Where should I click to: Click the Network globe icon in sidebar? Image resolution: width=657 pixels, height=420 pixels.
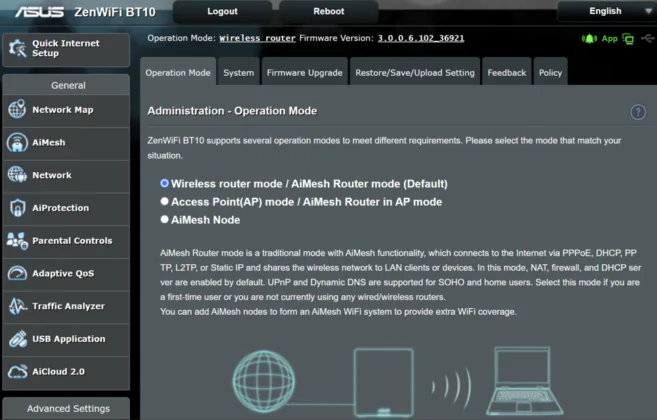[17, 174]
